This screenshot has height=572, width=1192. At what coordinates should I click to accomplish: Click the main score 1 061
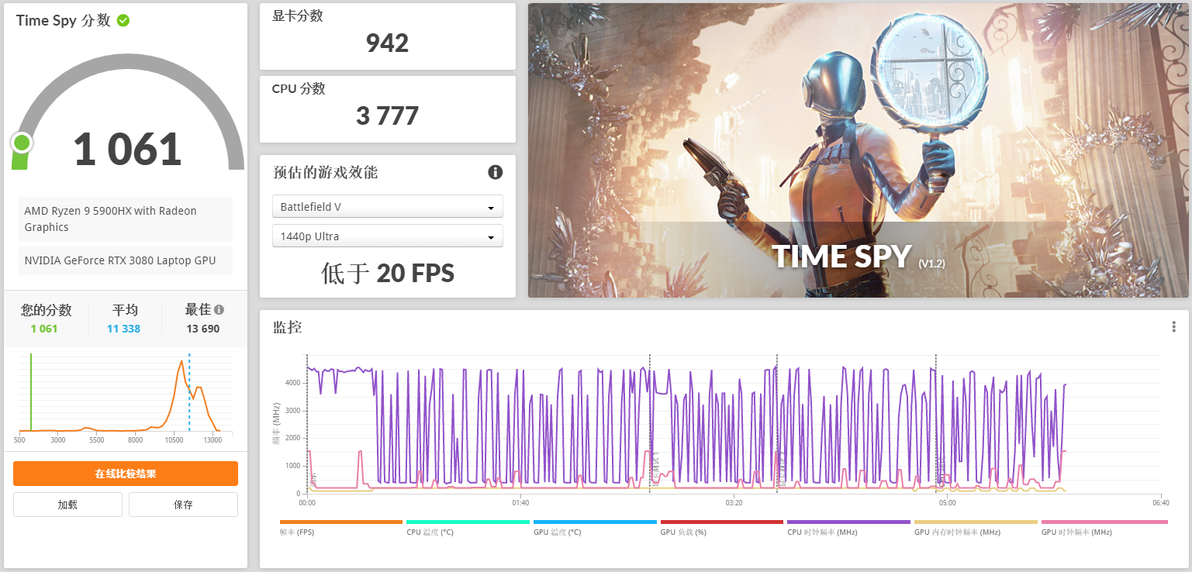[x=127, y=149]
